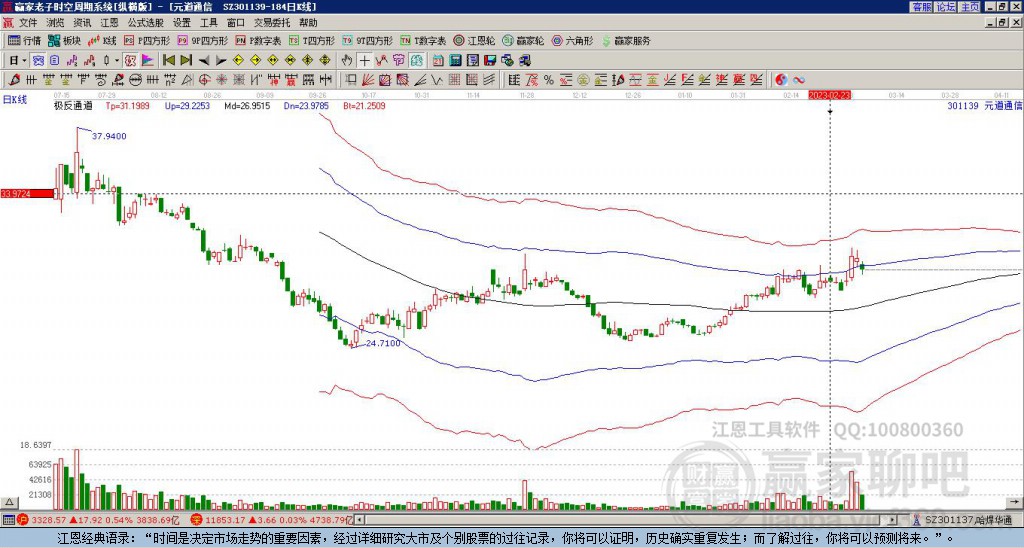This screenshot has width=1024, height=548.
Task: Click the red 33.9724 price marker
Action: [27, 194]
